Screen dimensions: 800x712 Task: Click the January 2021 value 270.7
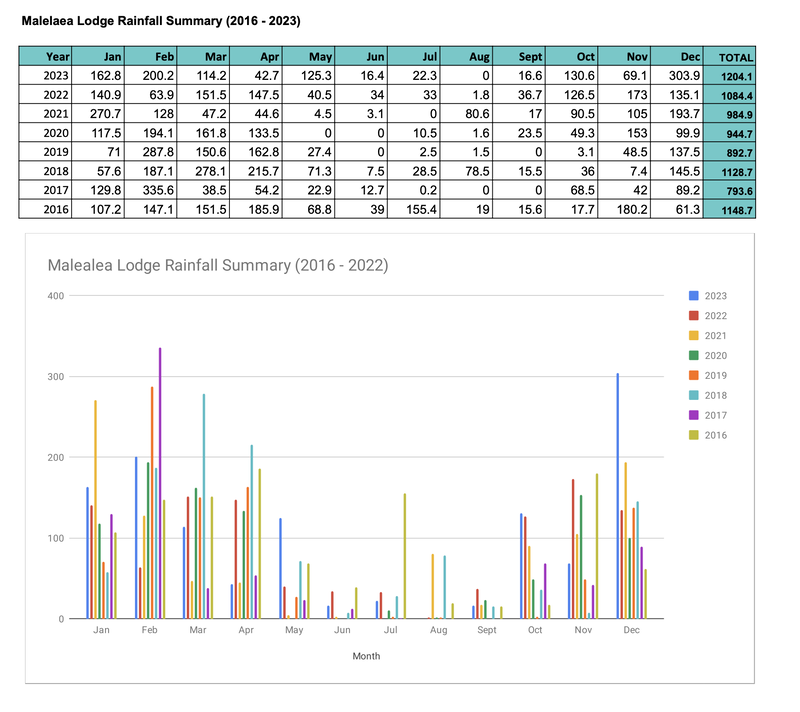coord(98,114)
